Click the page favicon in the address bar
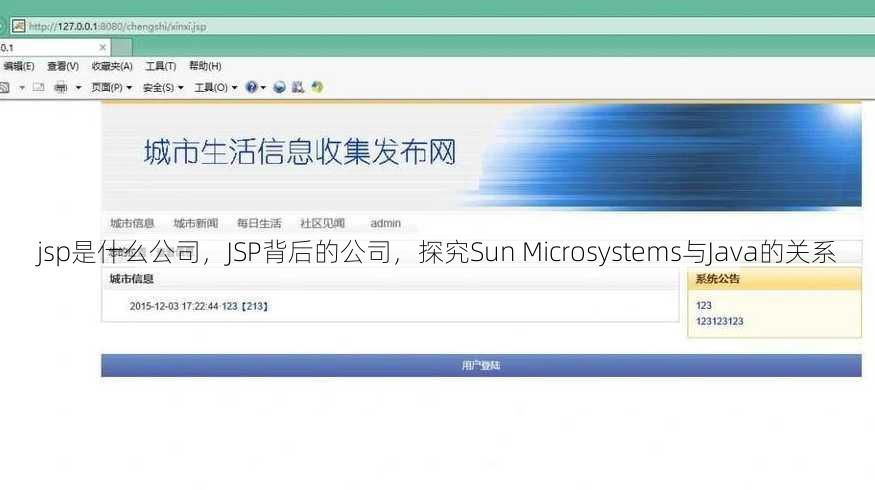 pyautogui.click(x=18, y=26)
